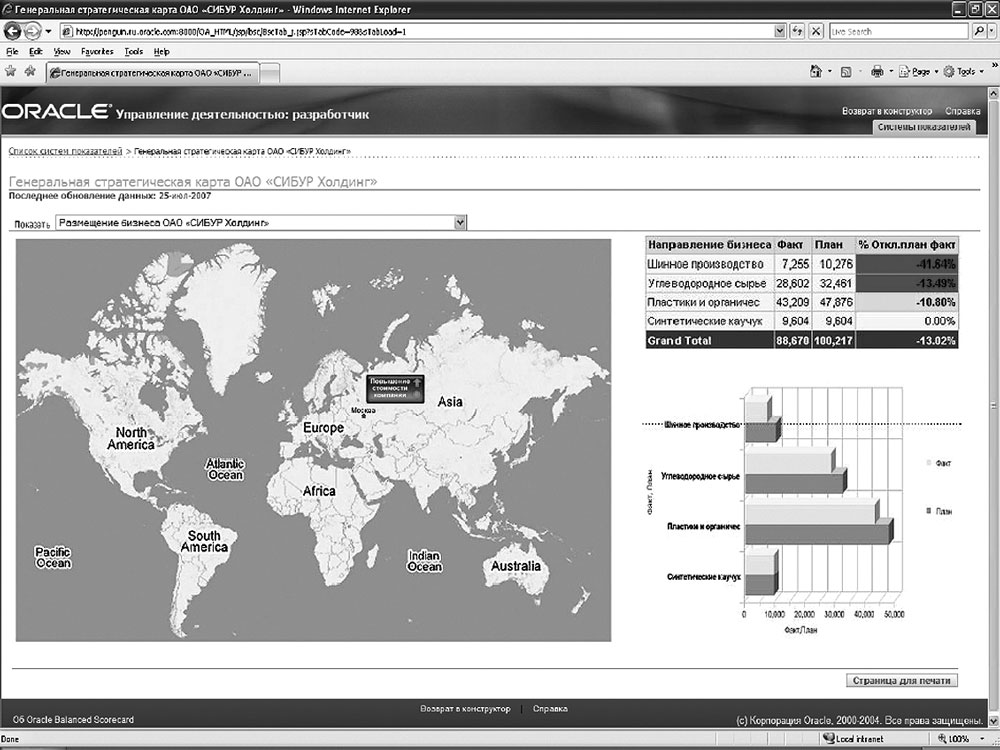Screen dimensions: 1000x750
Task: Click the footer Справка link
Action: [550, 709]
